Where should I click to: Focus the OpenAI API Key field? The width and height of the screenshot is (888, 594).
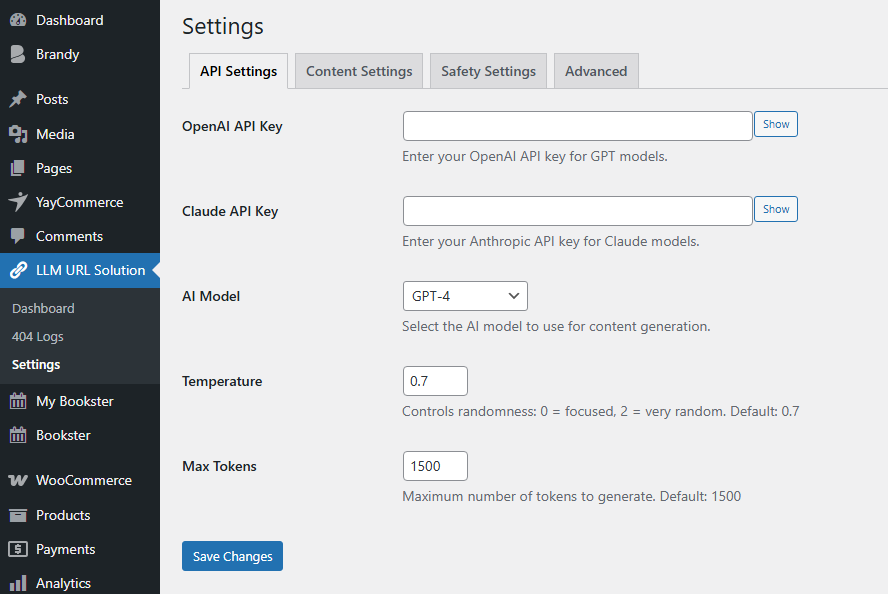coord(578,126)
